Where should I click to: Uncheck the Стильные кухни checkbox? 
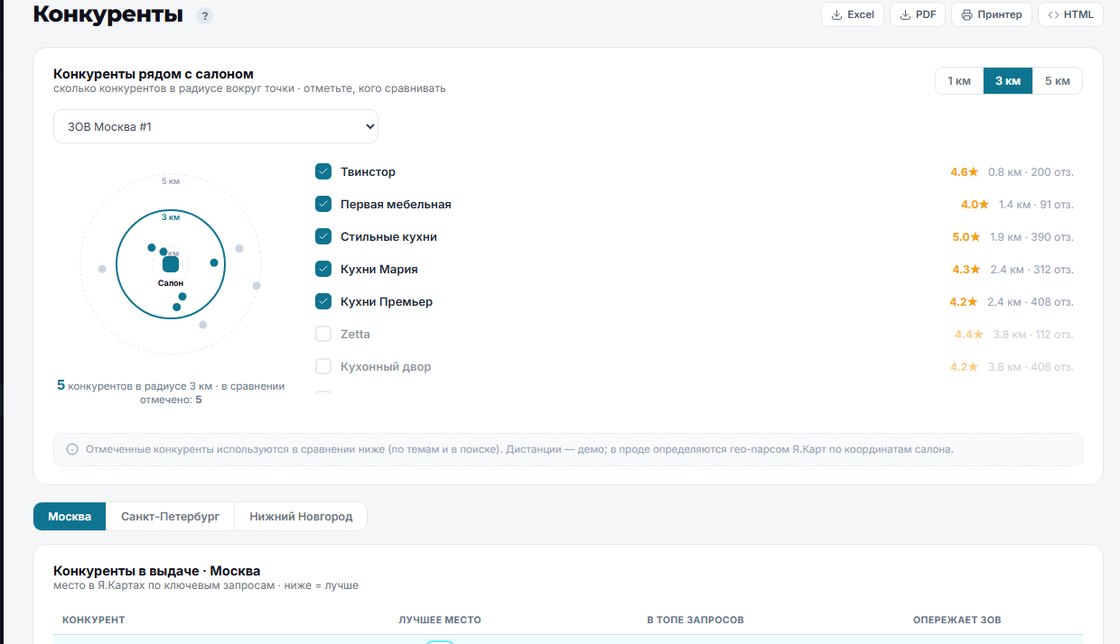coord(324,236)
